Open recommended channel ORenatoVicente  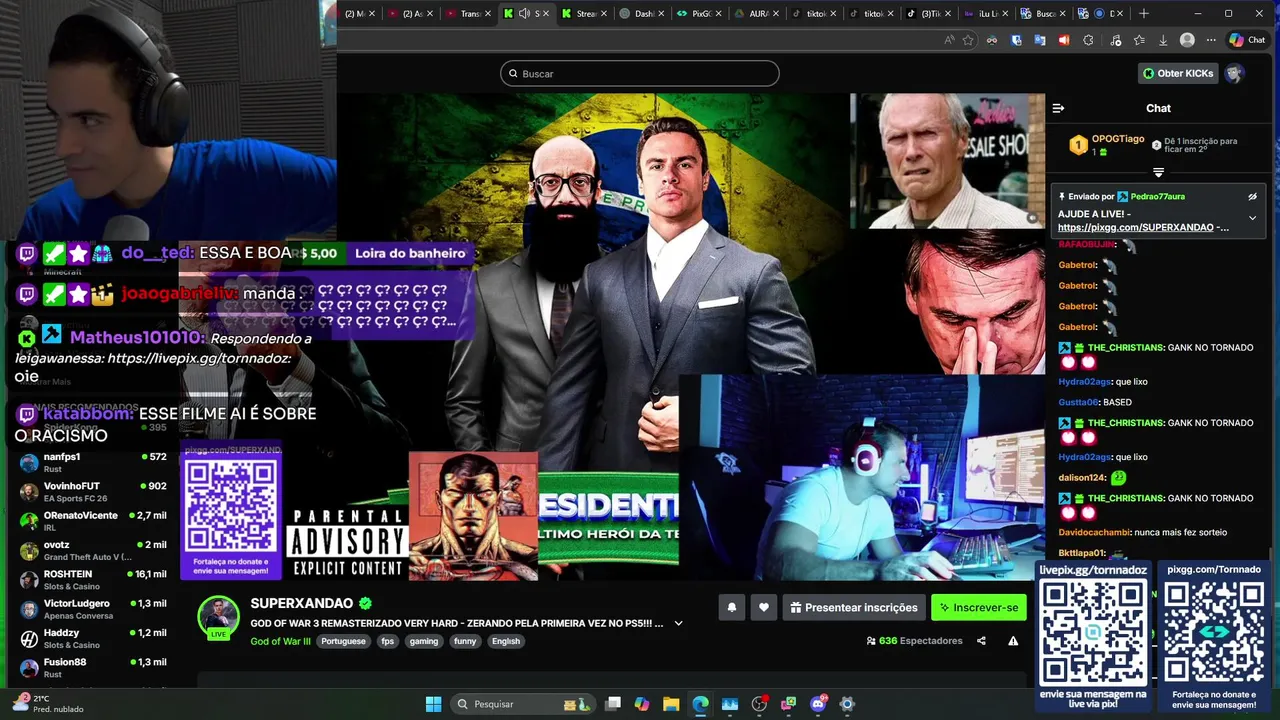coord(93,521)
